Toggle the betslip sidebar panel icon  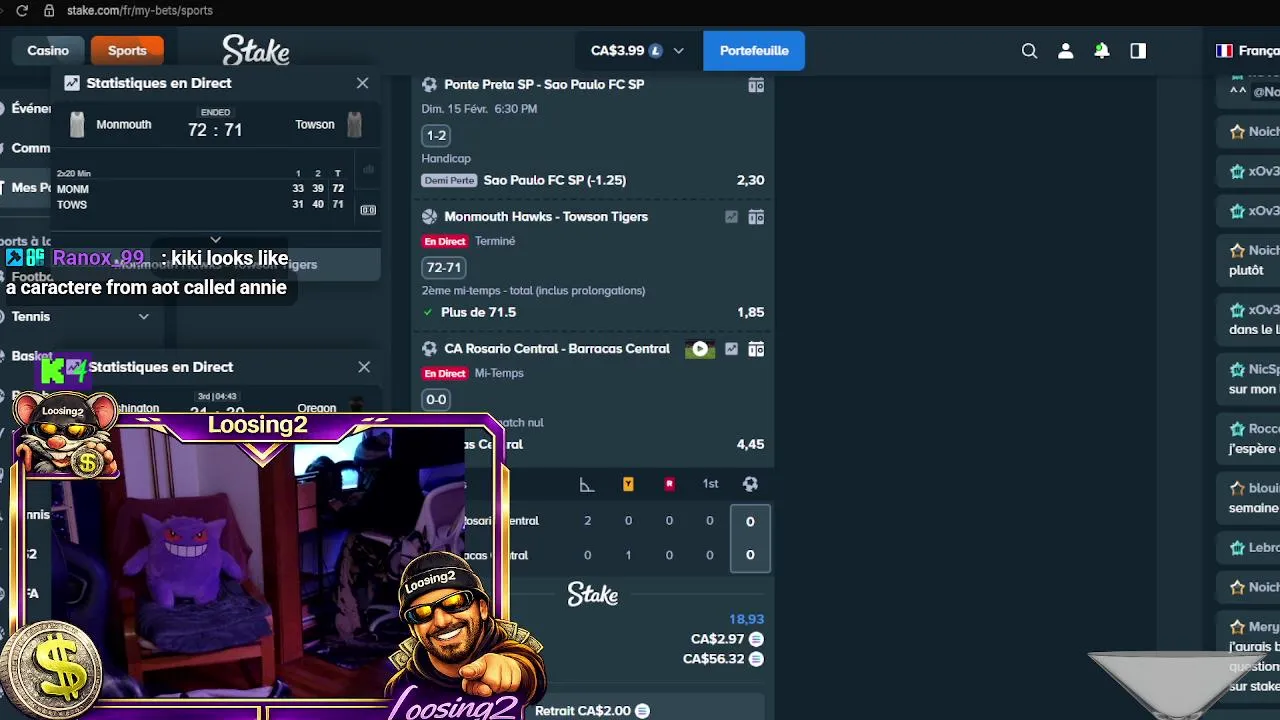tap(1138, 51)
